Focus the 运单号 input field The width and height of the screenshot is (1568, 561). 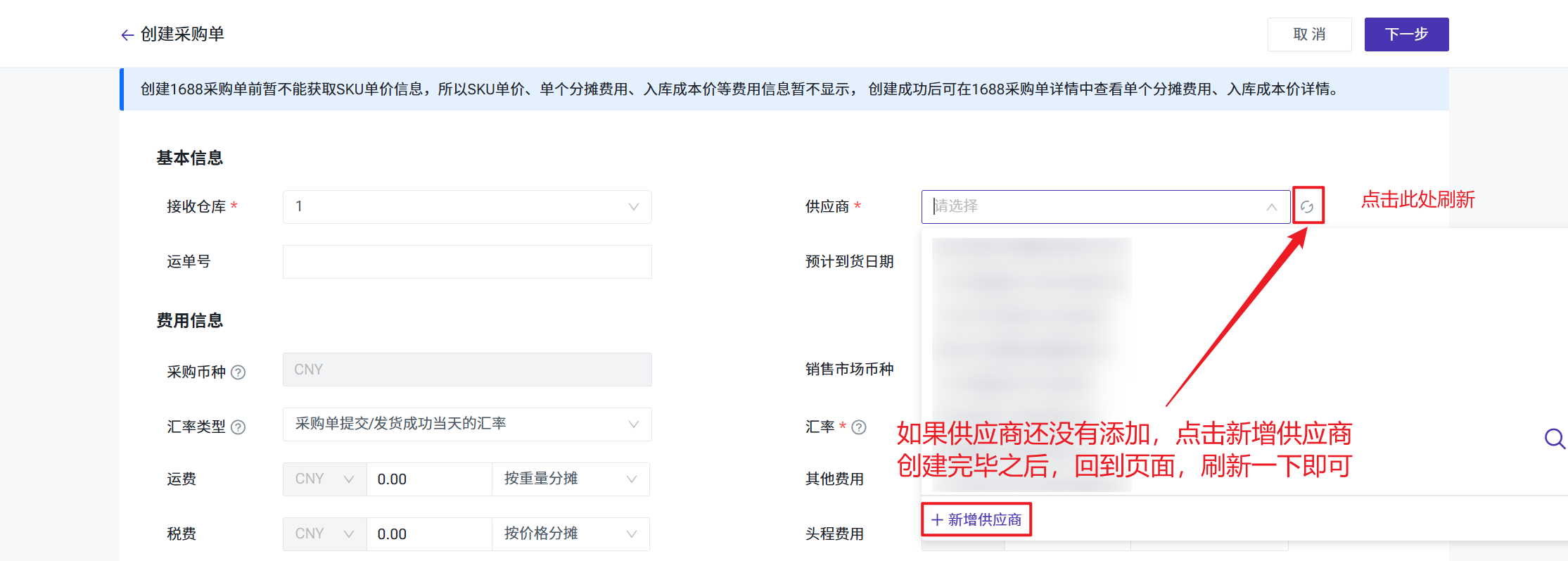[467, 262]
